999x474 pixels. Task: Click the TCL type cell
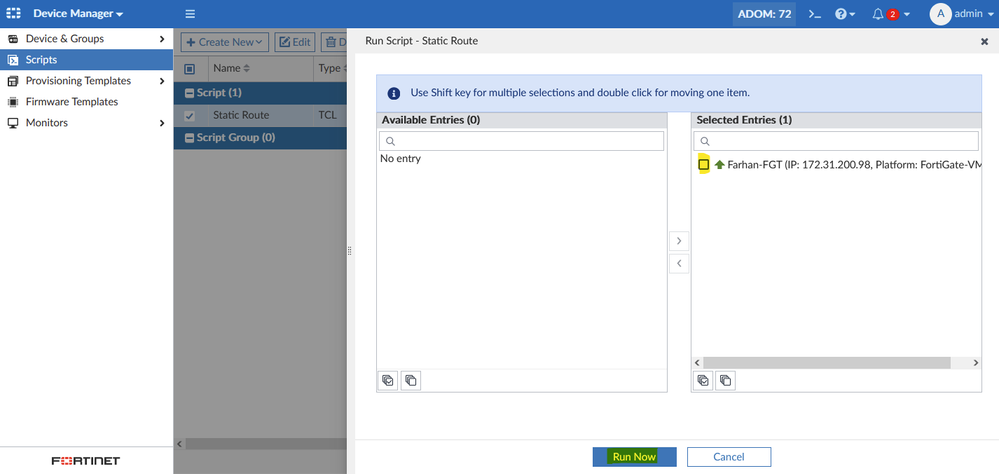pos(327,115)
